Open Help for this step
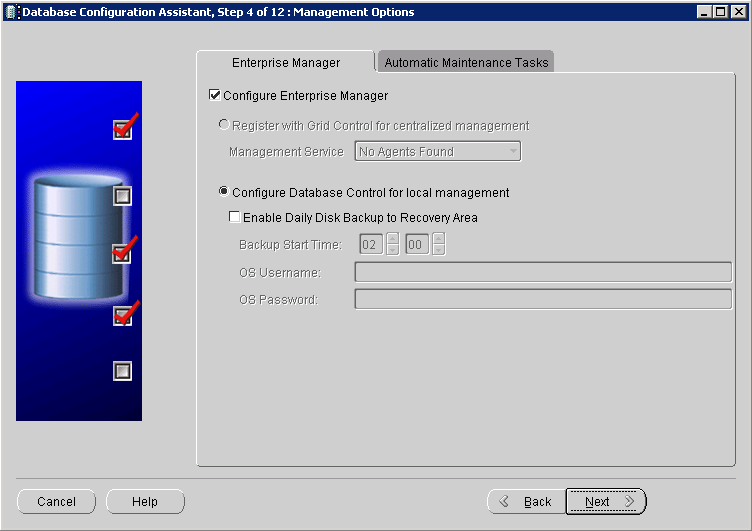752x531 pixels. tap(145, 501)
